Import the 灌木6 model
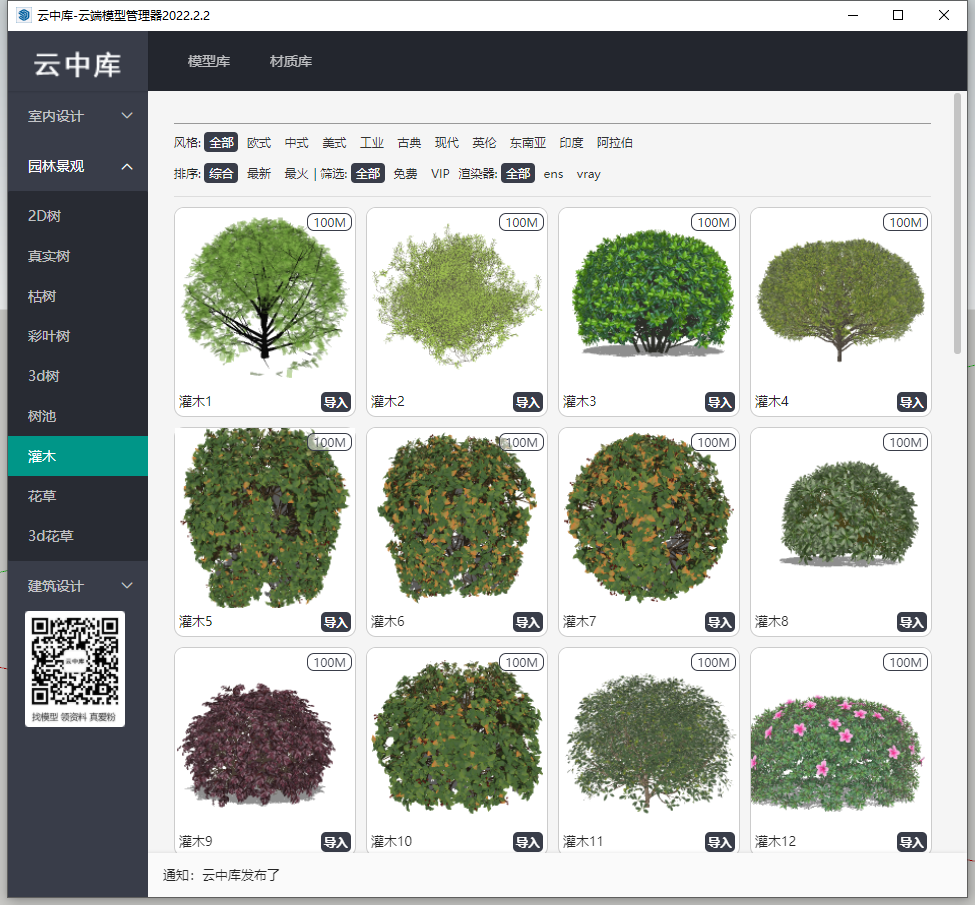975x905 pixels. click(x=528, y=622)
